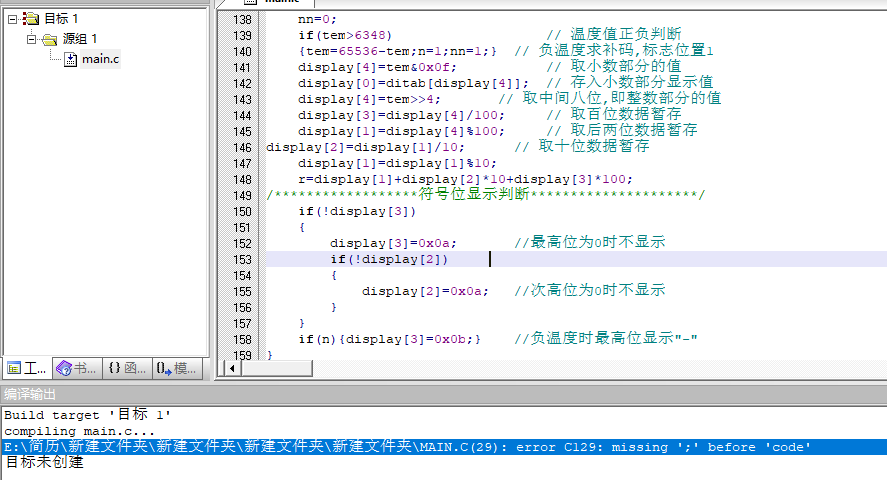Select the 源组 1 source group label

80,39
